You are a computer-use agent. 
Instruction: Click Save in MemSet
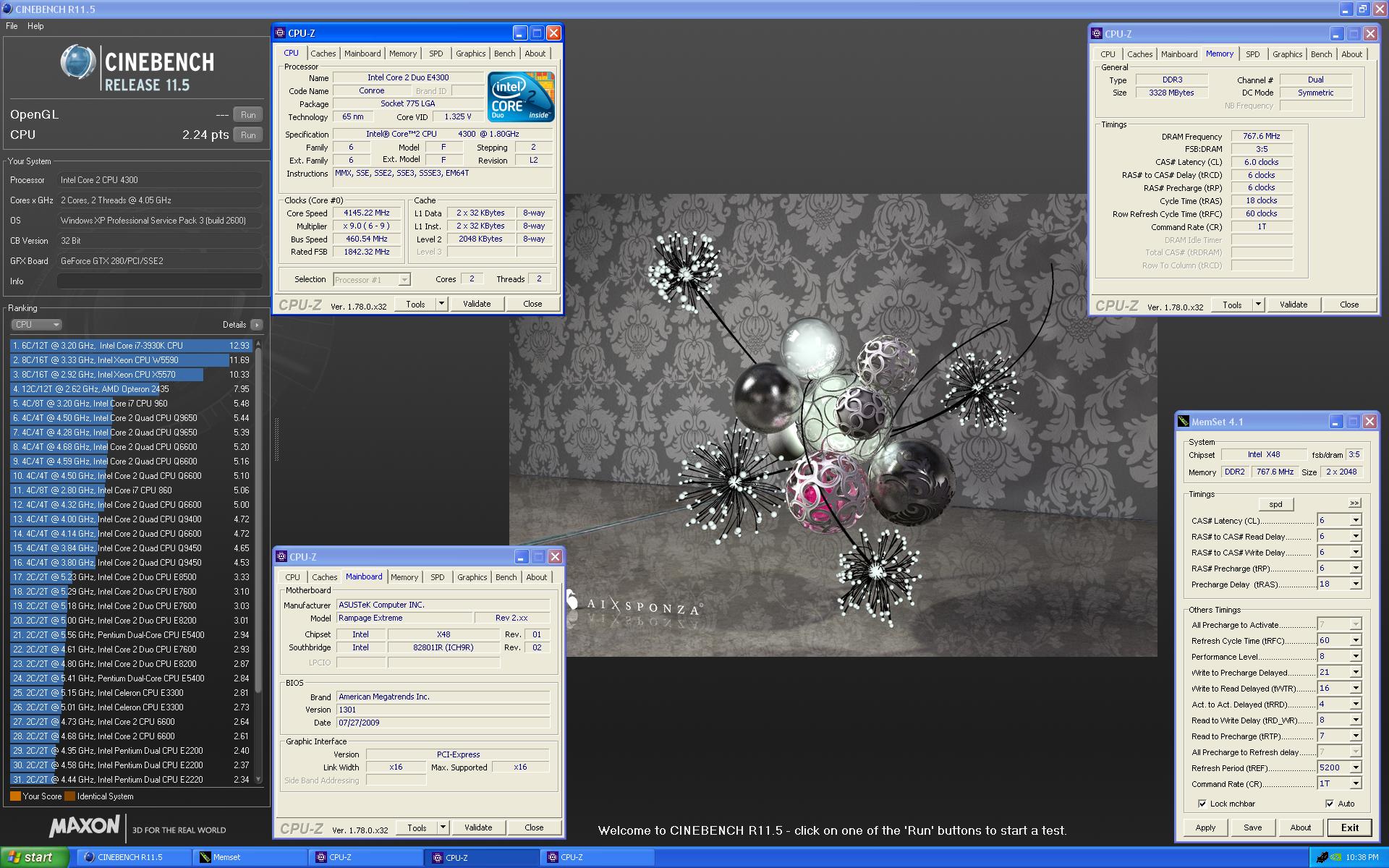point(1253,827)
